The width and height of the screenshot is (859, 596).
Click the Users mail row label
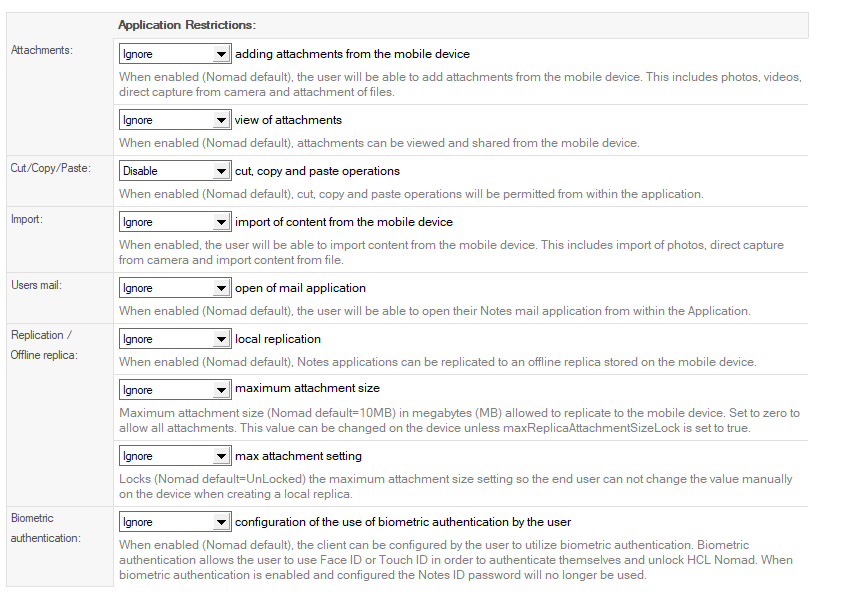[38, 284]
